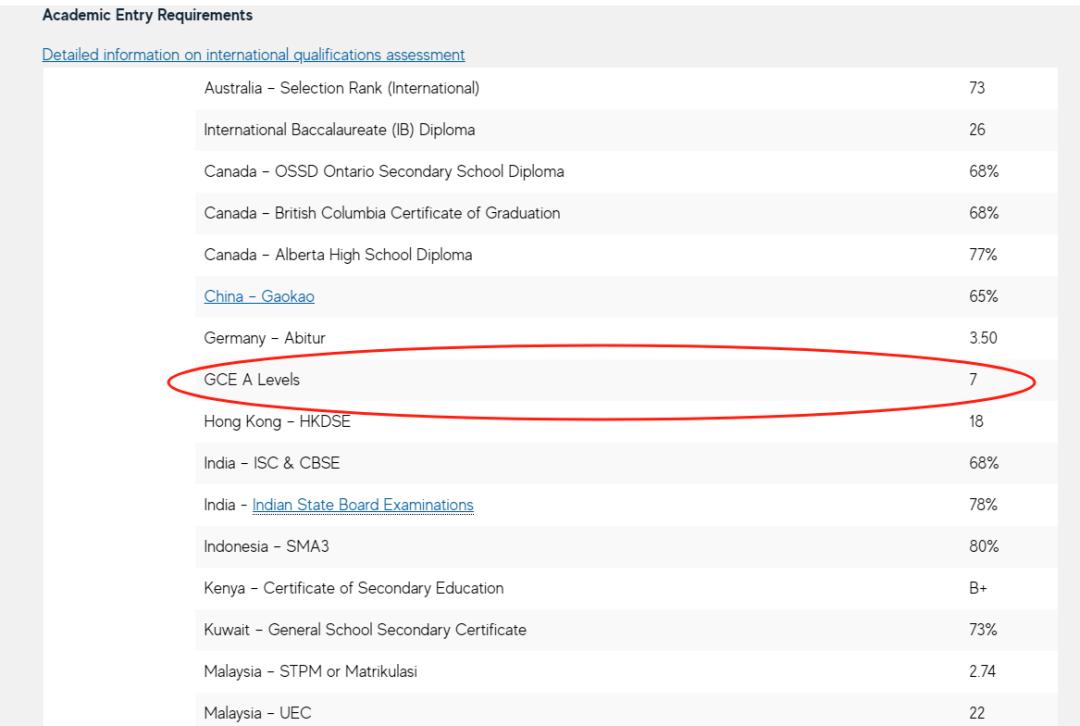The width and height of the screenshot is (1080, 726).
Task: Click the Kenya B+ grade value
Action: pyautogui.click(x=978, y=589)
